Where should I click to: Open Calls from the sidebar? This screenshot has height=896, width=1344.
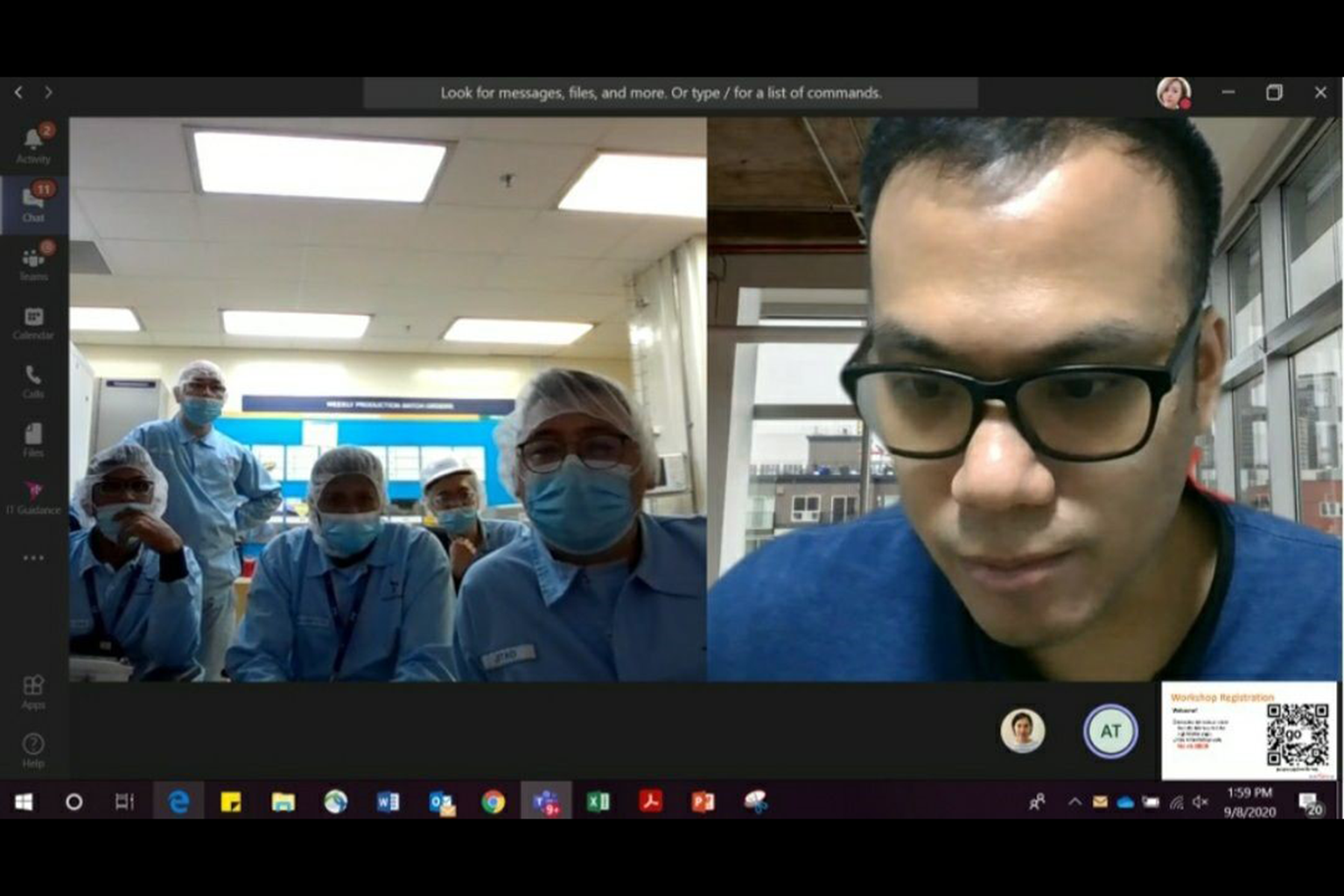[33, 380]
